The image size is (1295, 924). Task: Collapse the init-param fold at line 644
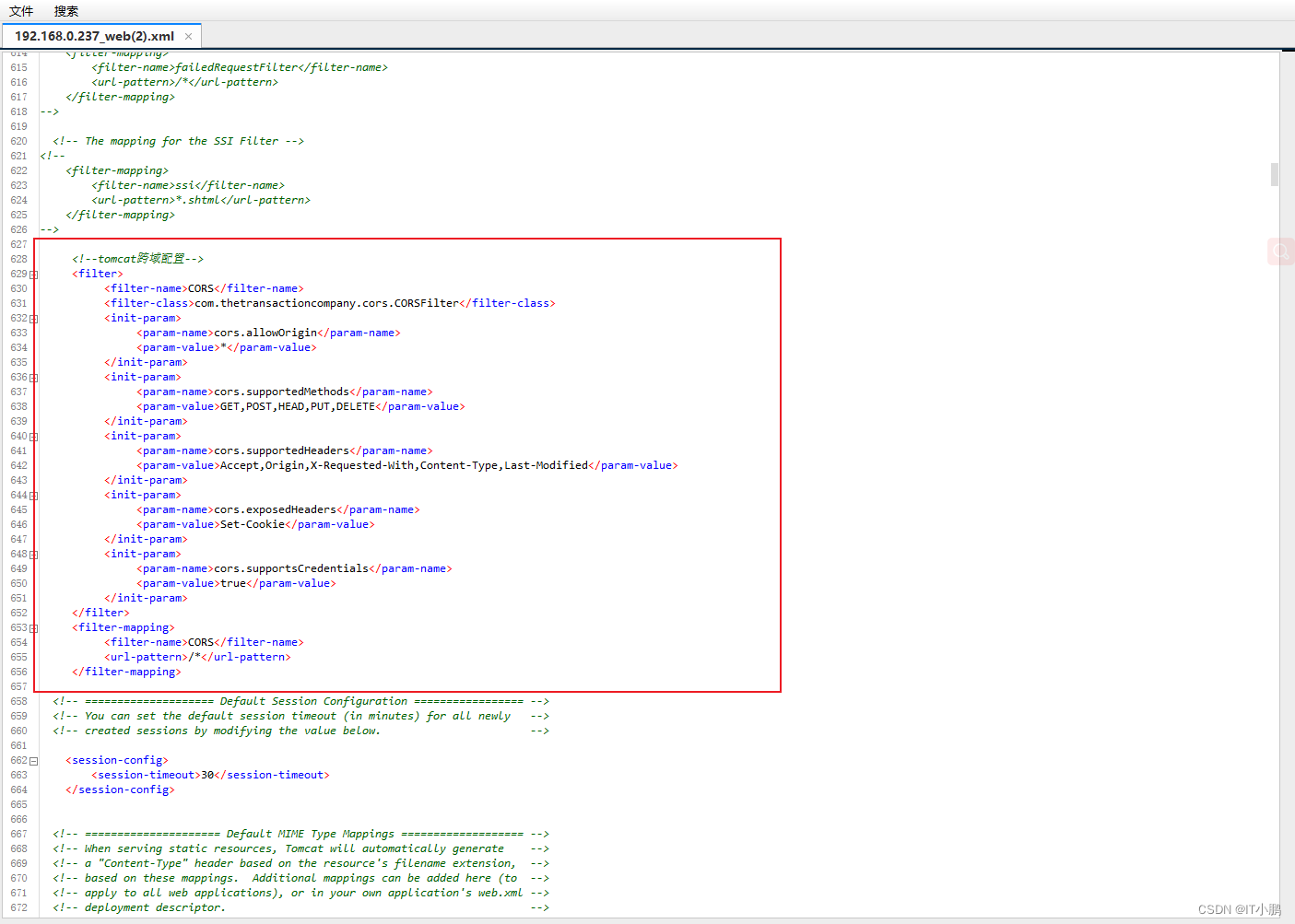pyautogui.click(x=34, y=496)
